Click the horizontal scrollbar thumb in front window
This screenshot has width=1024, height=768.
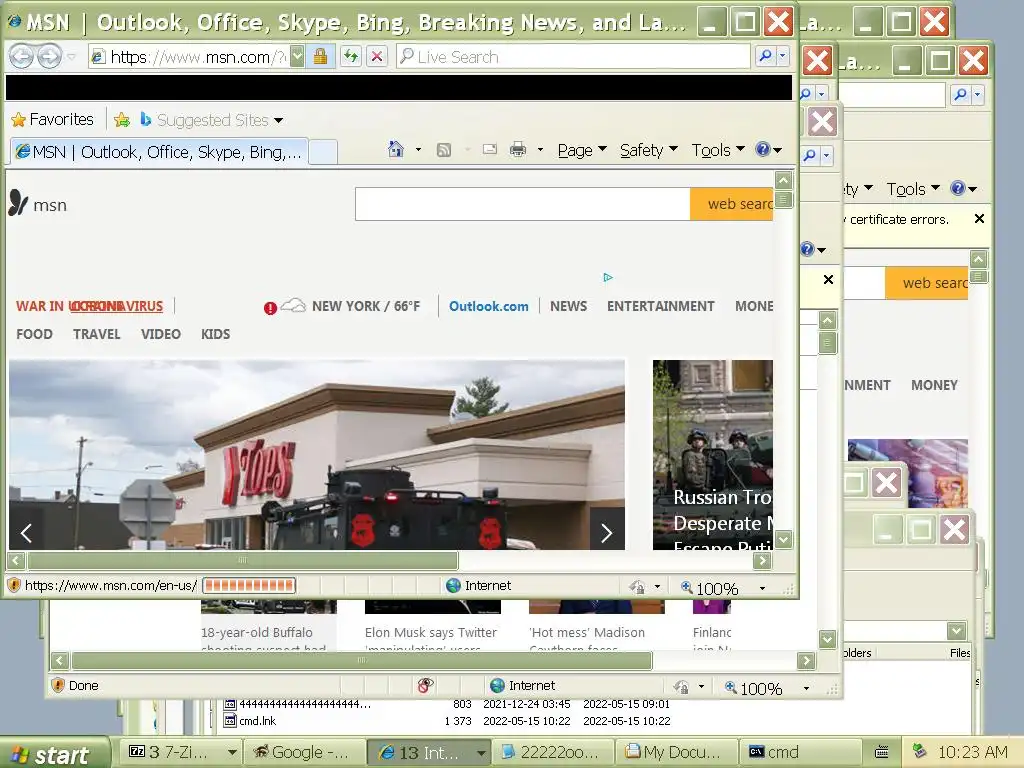(243, 560)
